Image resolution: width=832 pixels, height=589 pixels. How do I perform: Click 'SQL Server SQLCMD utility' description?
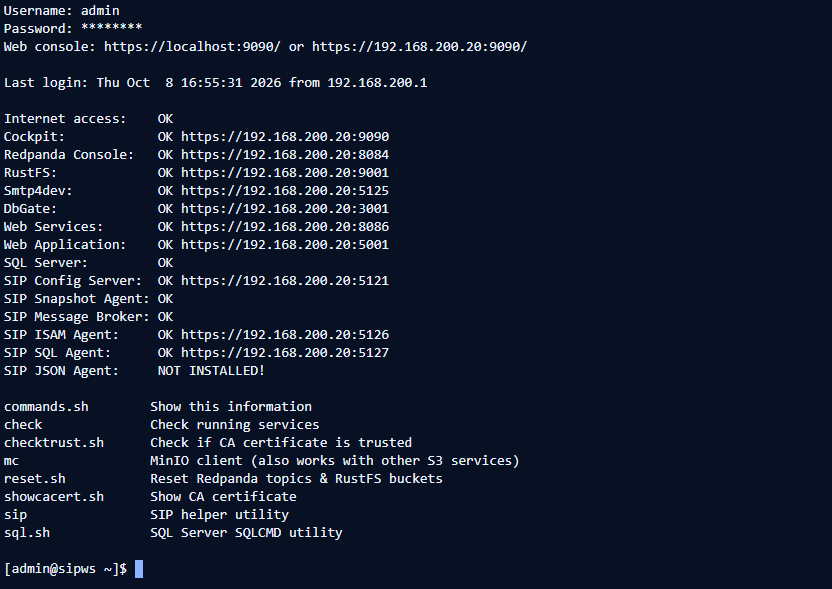246,533
